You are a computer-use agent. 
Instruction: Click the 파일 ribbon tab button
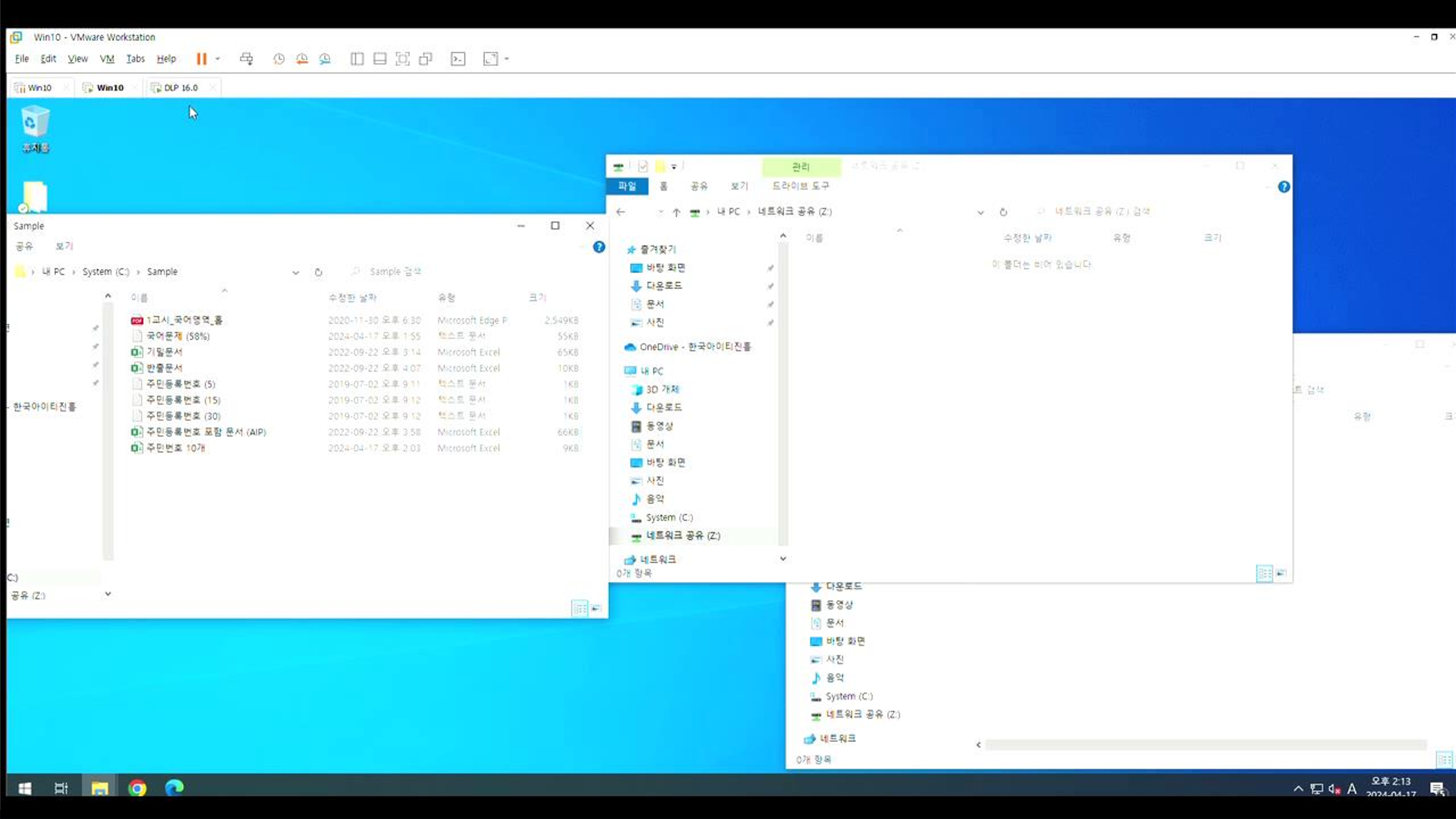coord(627,186)
